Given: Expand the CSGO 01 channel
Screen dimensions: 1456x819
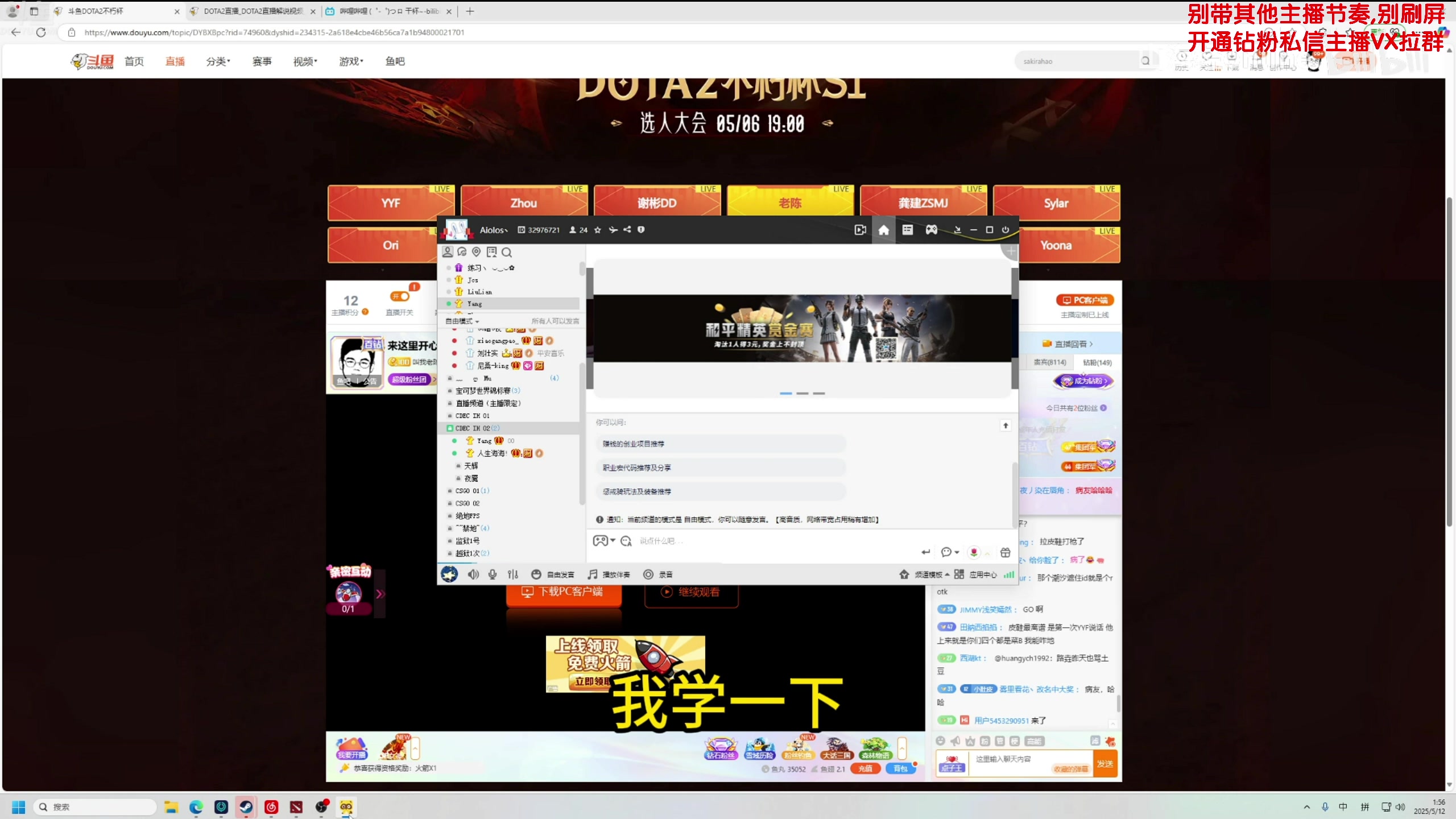Looking at the screenshot, I should 471,491.
